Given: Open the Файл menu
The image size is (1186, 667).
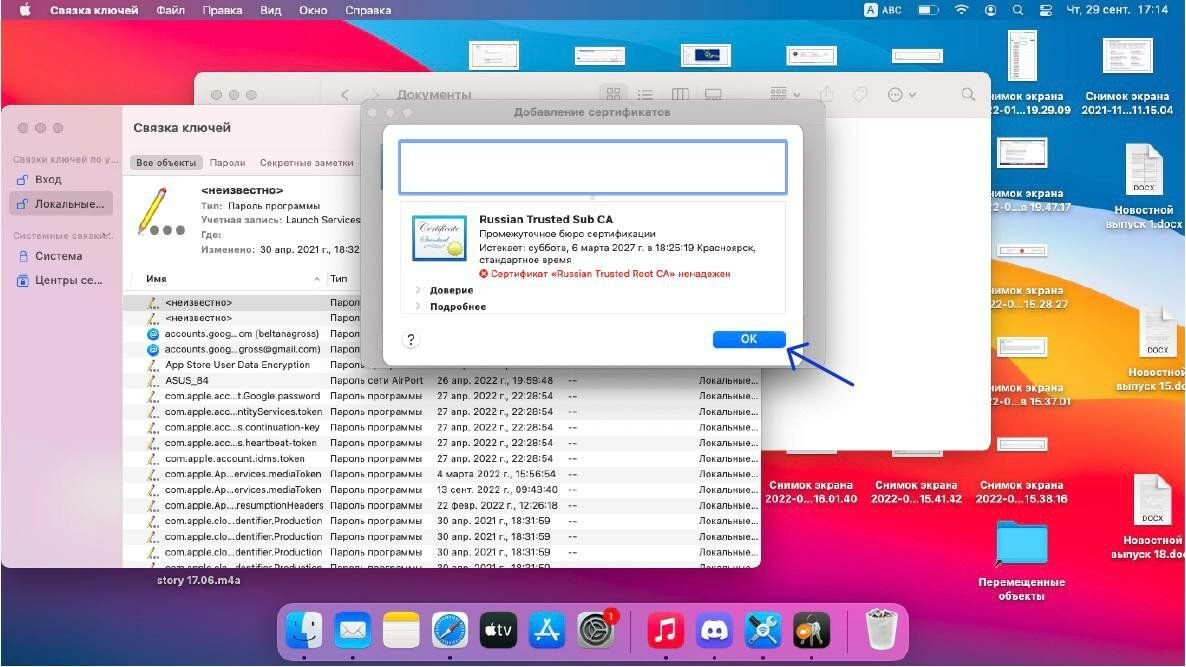Looking at the screenshot, I should pos(170,10).
